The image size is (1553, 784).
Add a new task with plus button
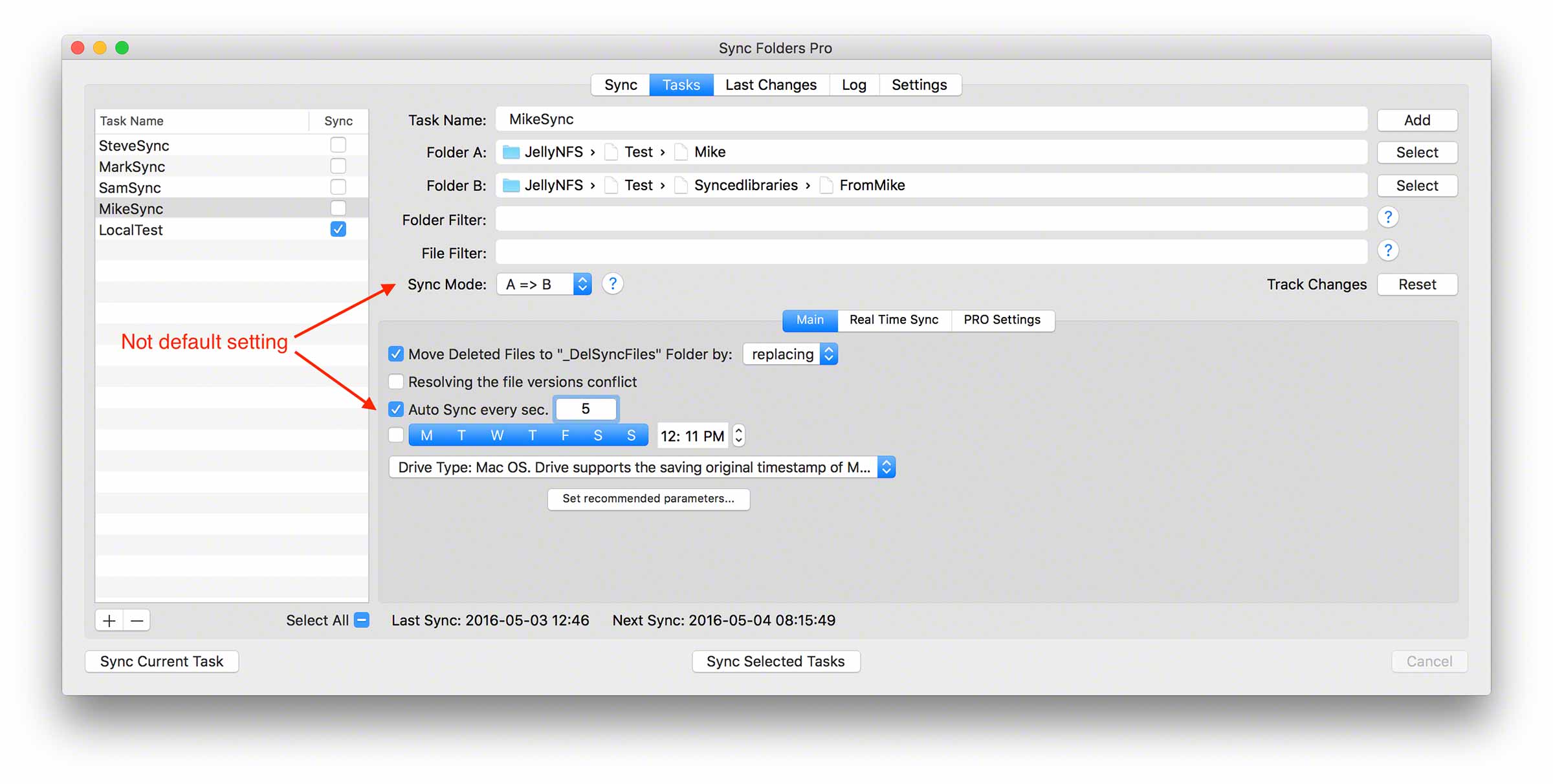[109, 620]
